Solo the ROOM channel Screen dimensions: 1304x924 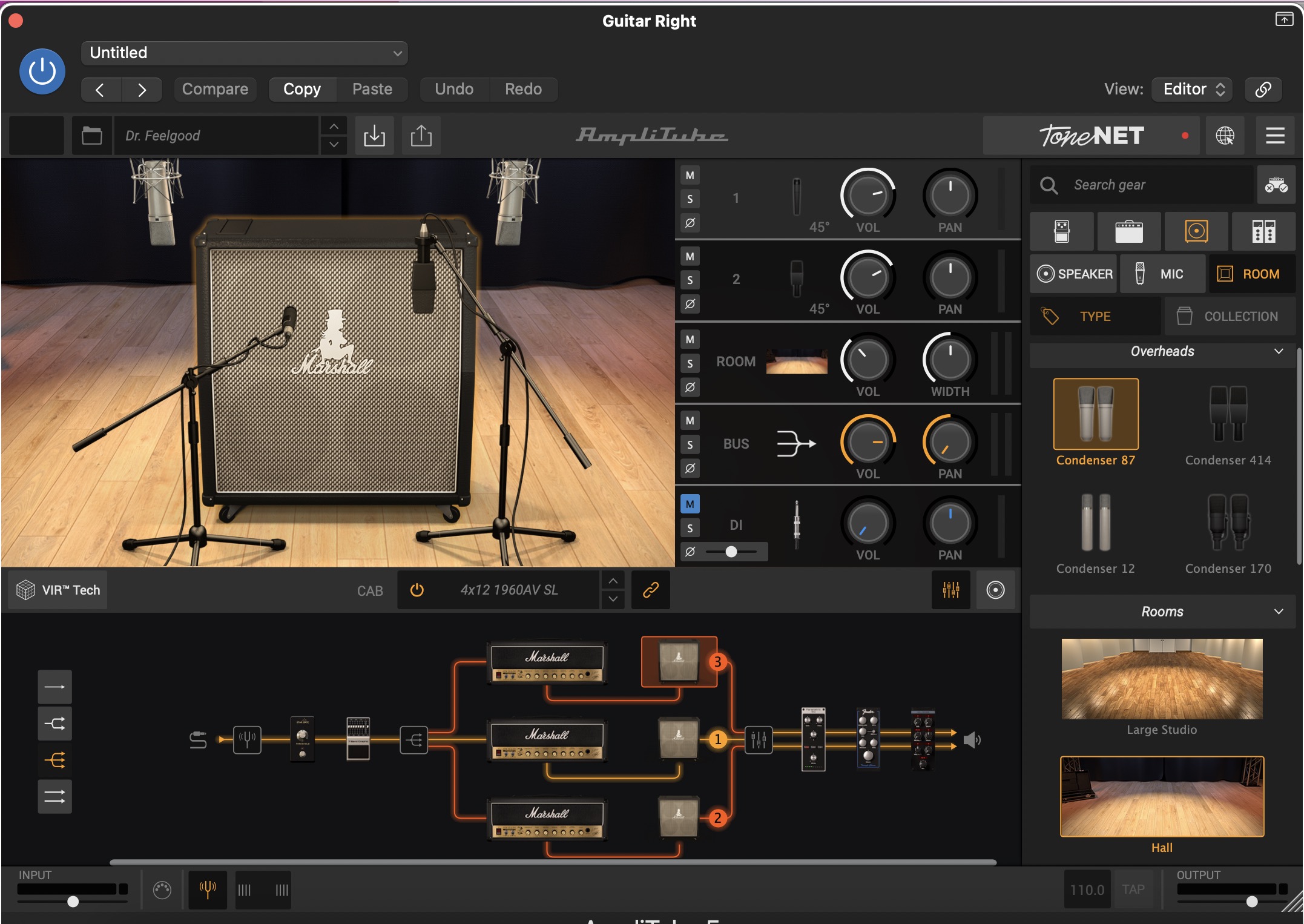[690, 363]
